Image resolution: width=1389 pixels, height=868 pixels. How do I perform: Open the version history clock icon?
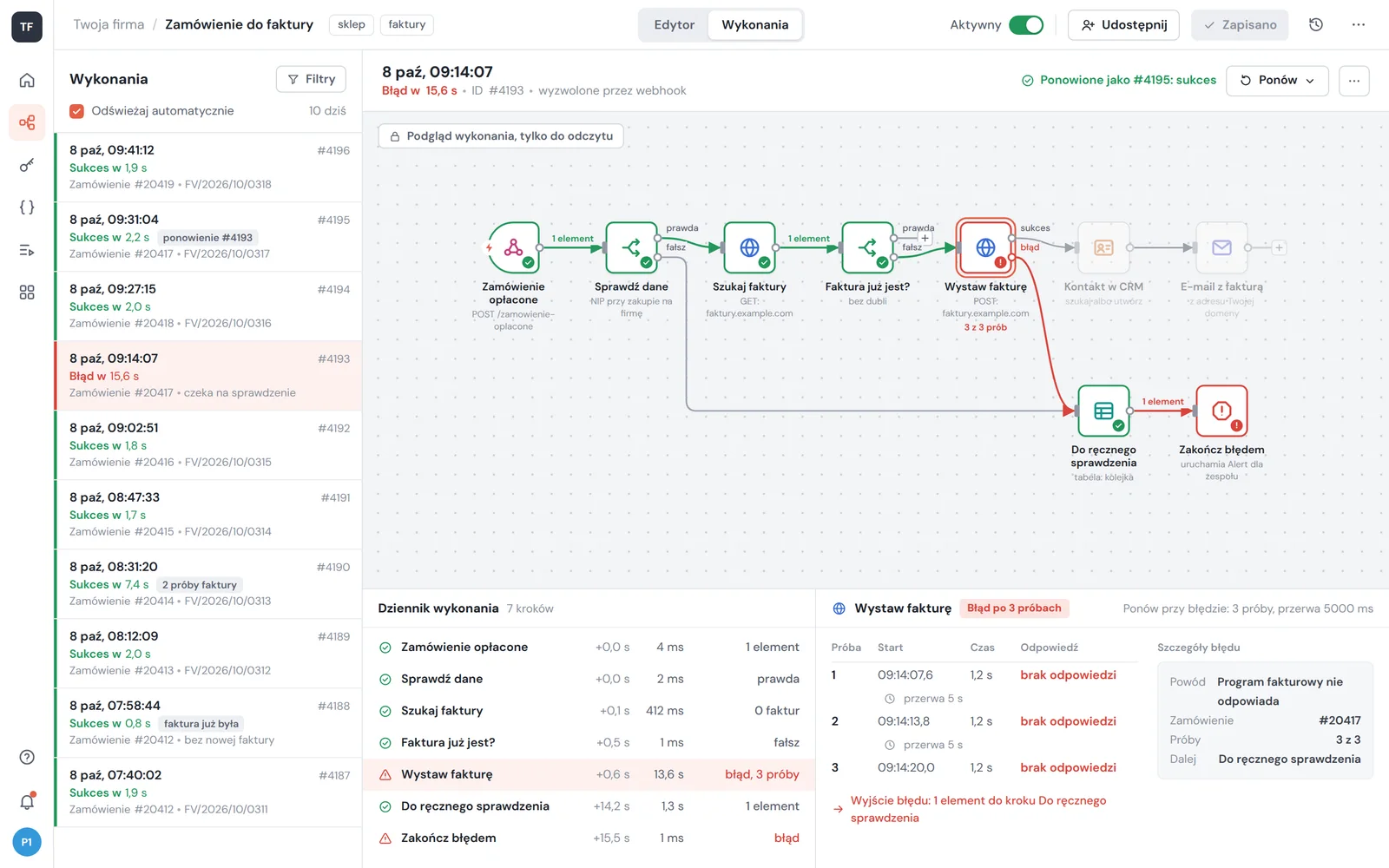pyautogui.click(x=1316, y=25)
